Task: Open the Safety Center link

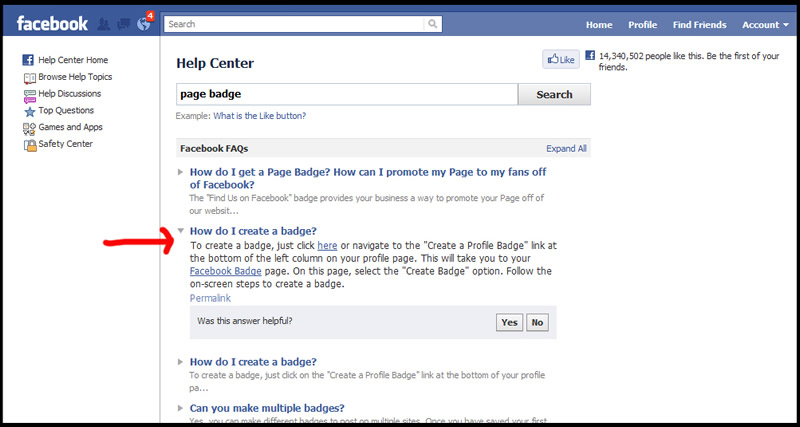Action: pyautogui.click(x=65, y=144)
